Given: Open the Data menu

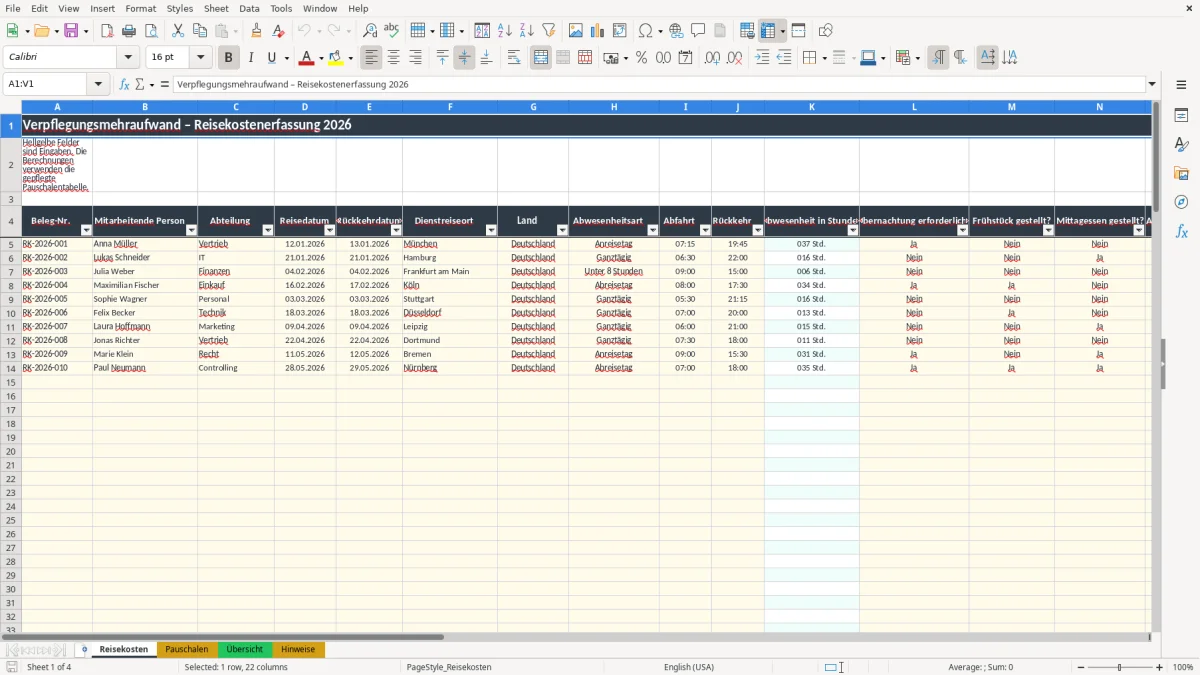Looking at the screenshot, I should (249, 8).
